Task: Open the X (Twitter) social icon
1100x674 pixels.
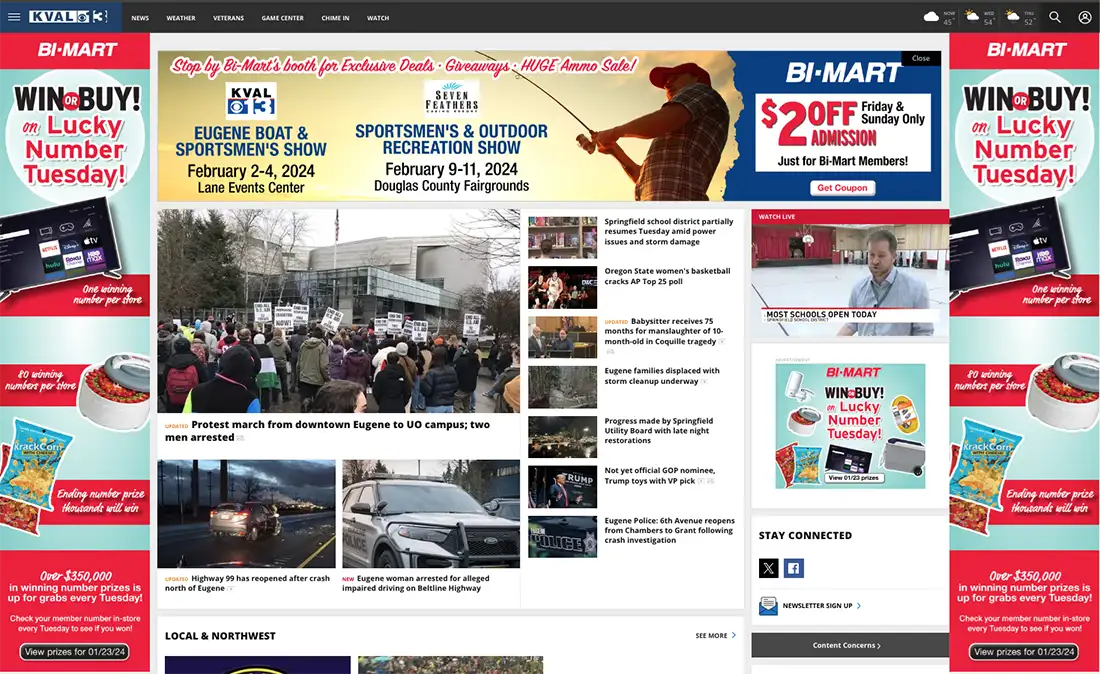Action: [768, 568]
